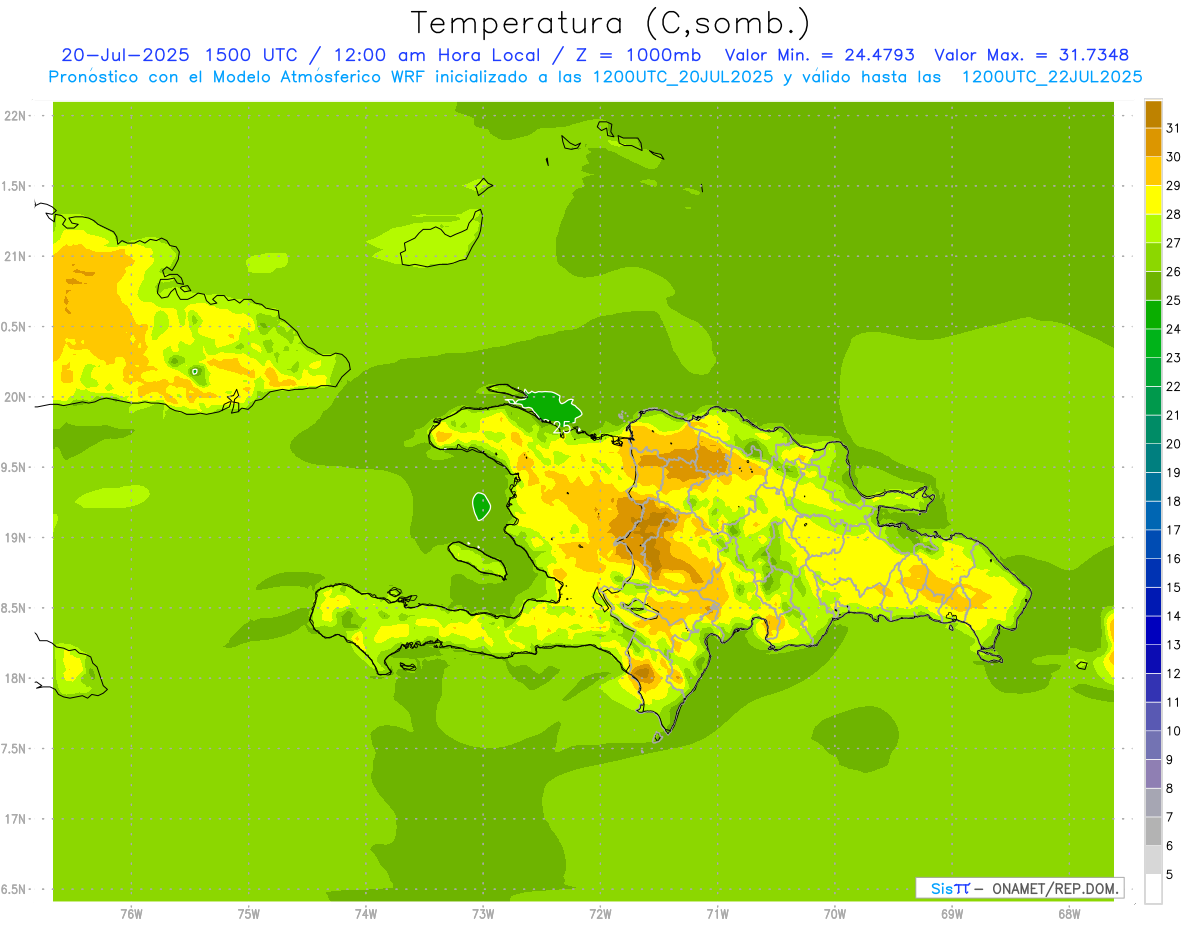
Task: Click the color bar segment between 24 and 25
Action: coord(1153,314)
